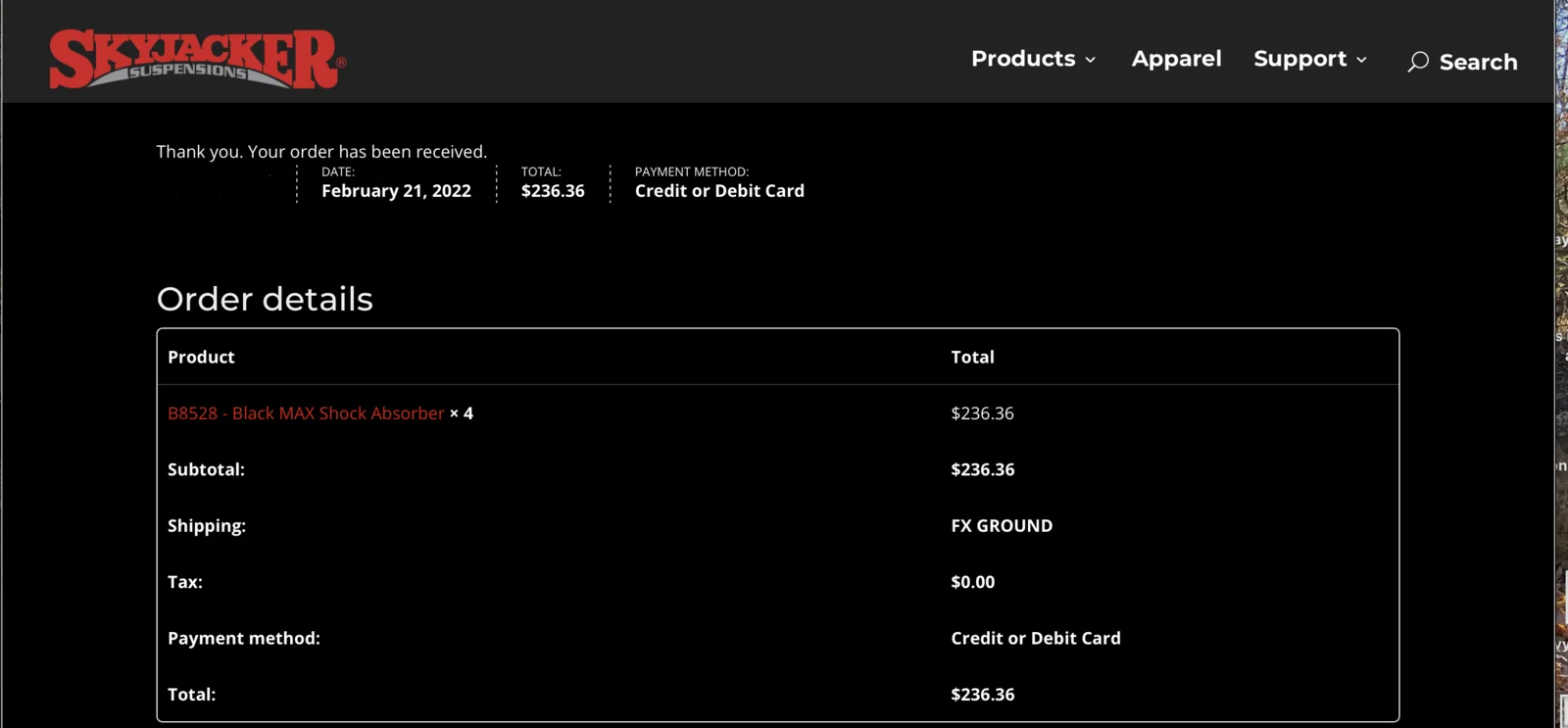Click the Product column header
1568x728 pixels.
(201, 358)
